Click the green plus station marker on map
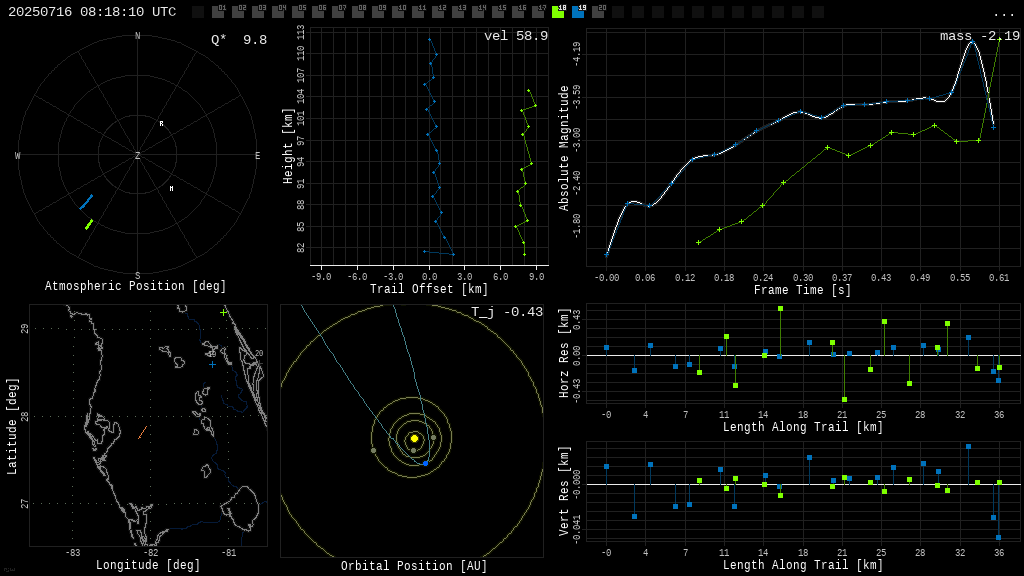The height and width of the screenshot is (576, 1024). 223,313
